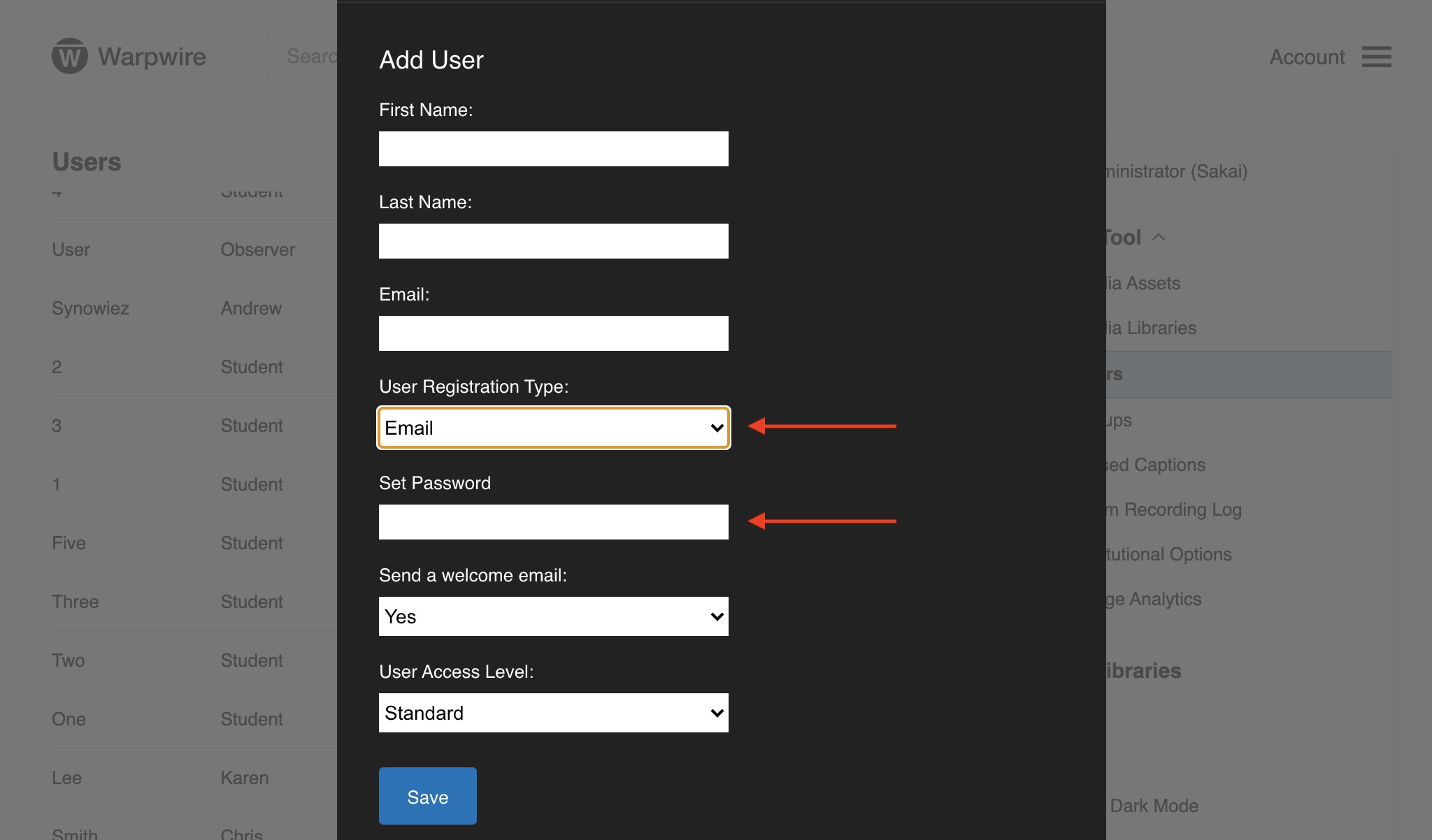
Task: Collapse the Tool section chevron
Action: tap(1159, 238)
